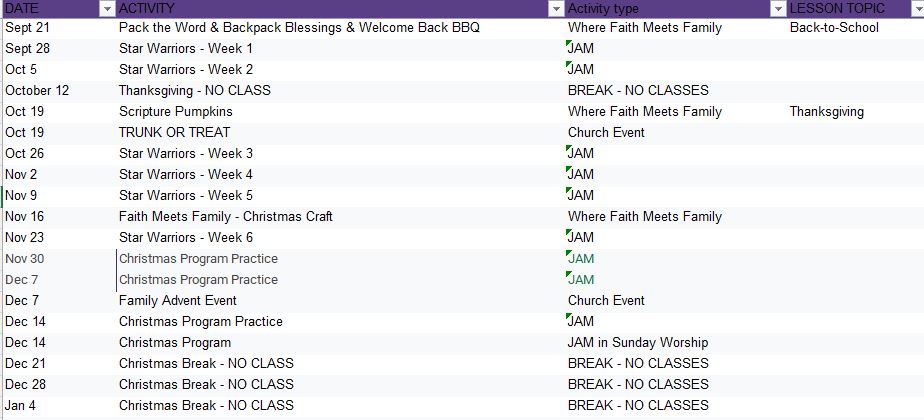Viewport: 924px width, 420px height.
Task: Click the Family Advent Event cell
Action: (x=177, y=301)
